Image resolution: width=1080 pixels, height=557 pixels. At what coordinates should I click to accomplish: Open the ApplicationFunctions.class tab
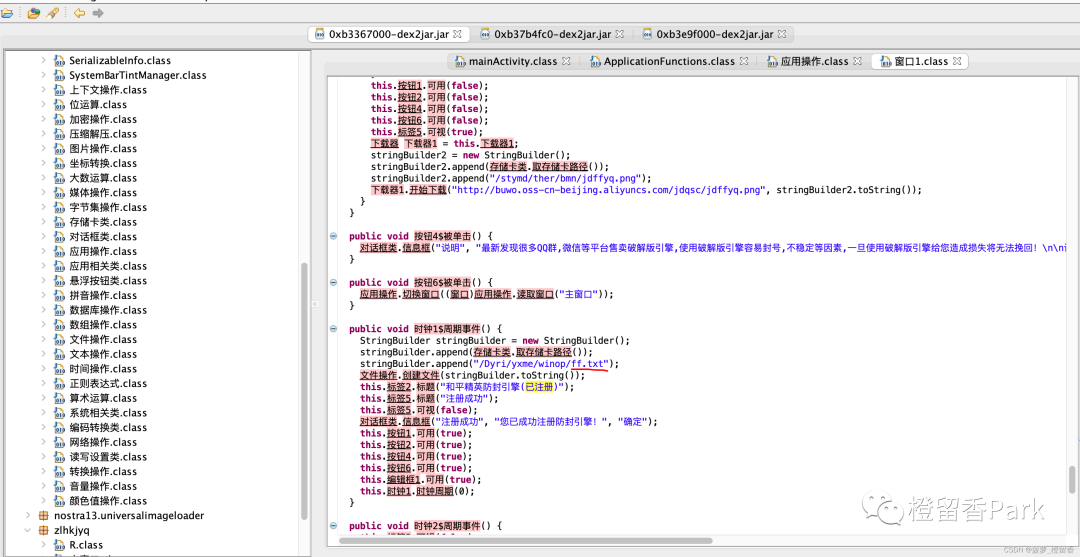669,61
